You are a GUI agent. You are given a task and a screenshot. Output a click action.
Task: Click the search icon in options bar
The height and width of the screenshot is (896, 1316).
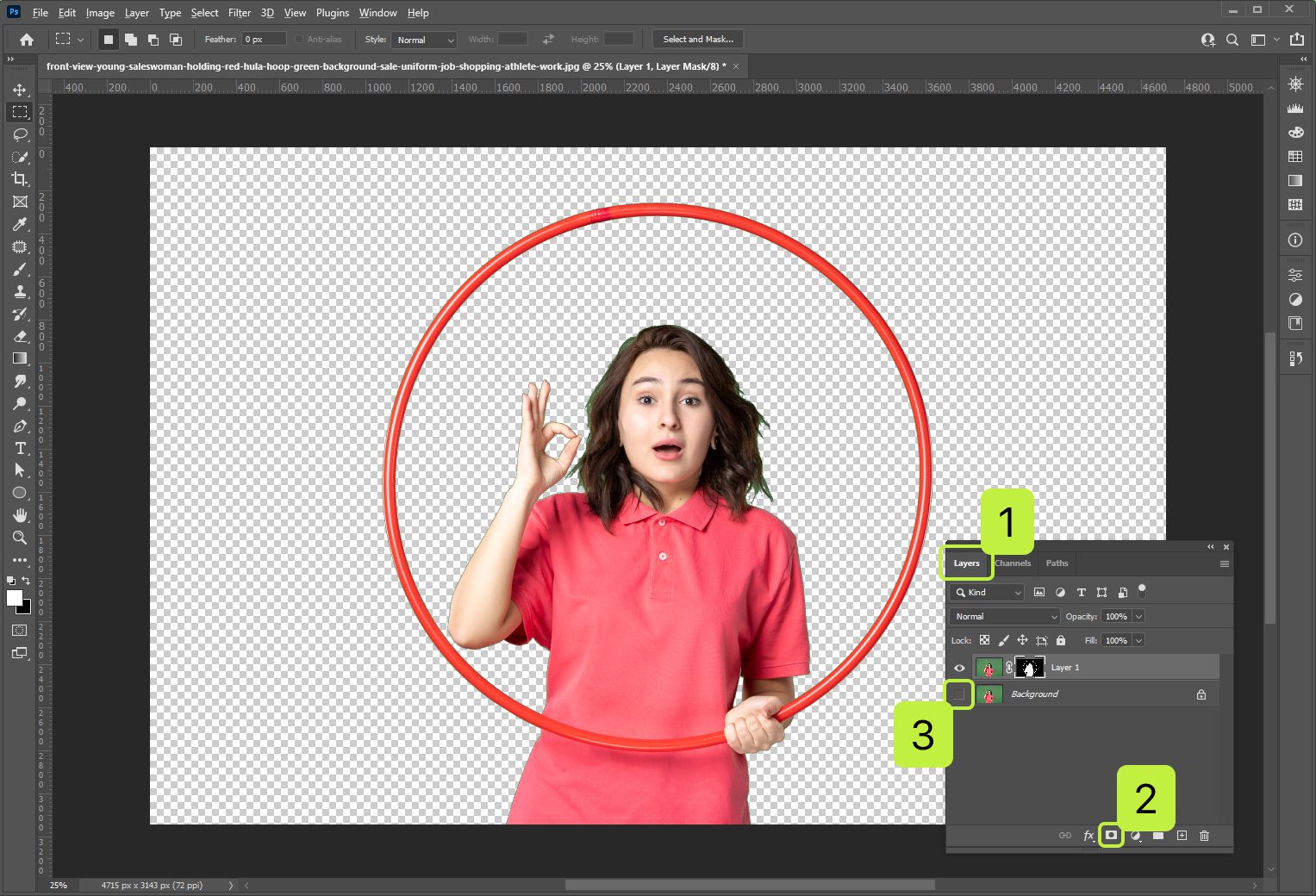click(x=1232, y=40)
